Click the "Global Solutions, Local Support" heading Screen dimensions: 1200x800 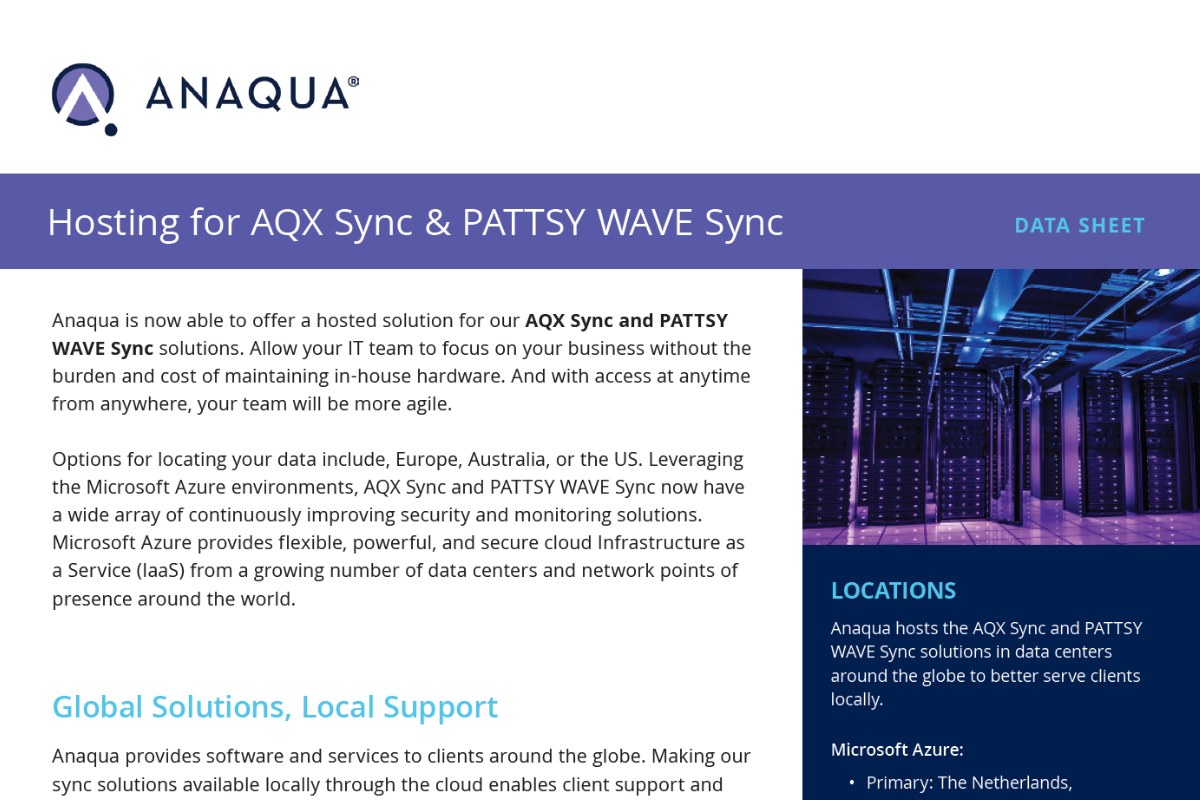click(275, 707)
